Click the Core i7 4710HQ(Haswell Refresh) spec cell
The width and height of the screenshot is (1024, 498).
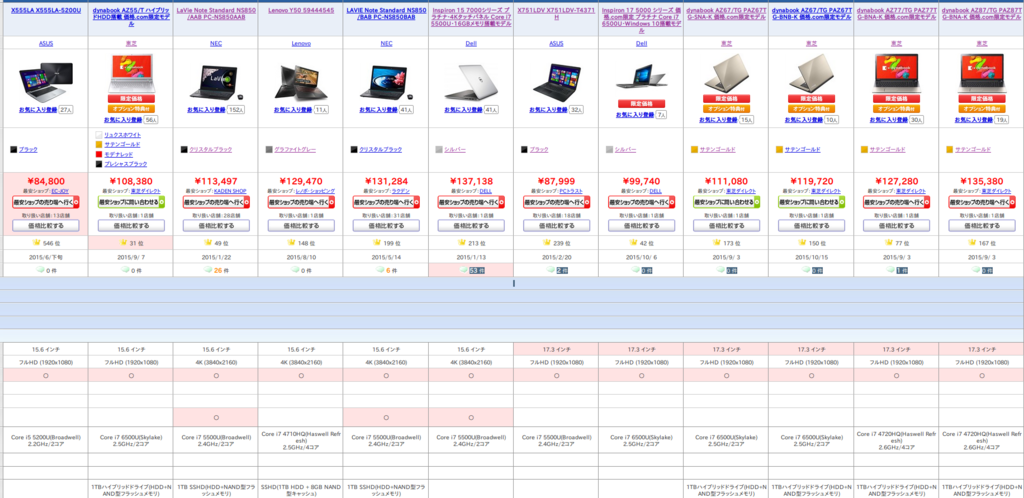(301, 438)
